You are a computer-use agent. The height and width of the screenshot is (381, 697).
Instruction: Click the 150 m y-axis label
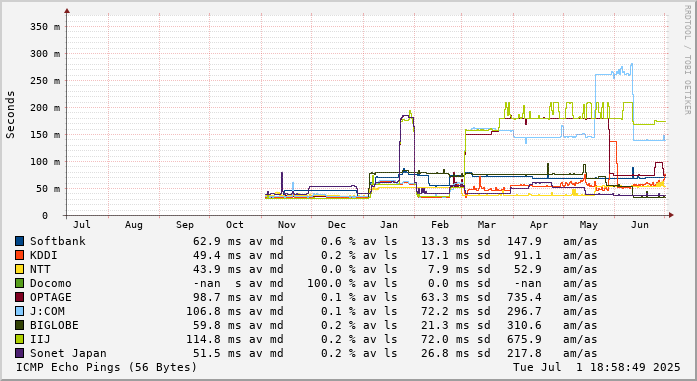coord(45,135)
